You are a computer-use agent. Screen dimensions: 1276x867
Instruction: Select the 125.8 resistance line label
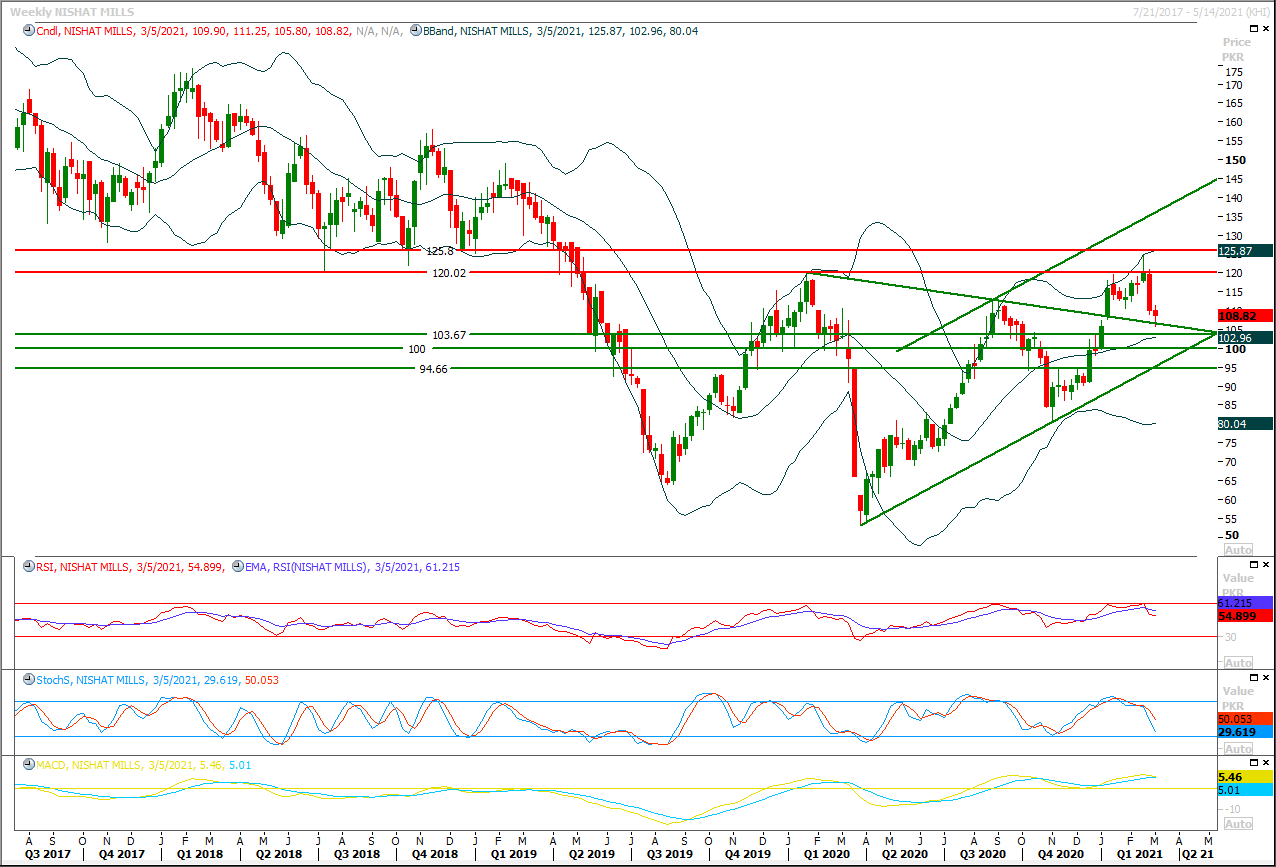[440, 251]
